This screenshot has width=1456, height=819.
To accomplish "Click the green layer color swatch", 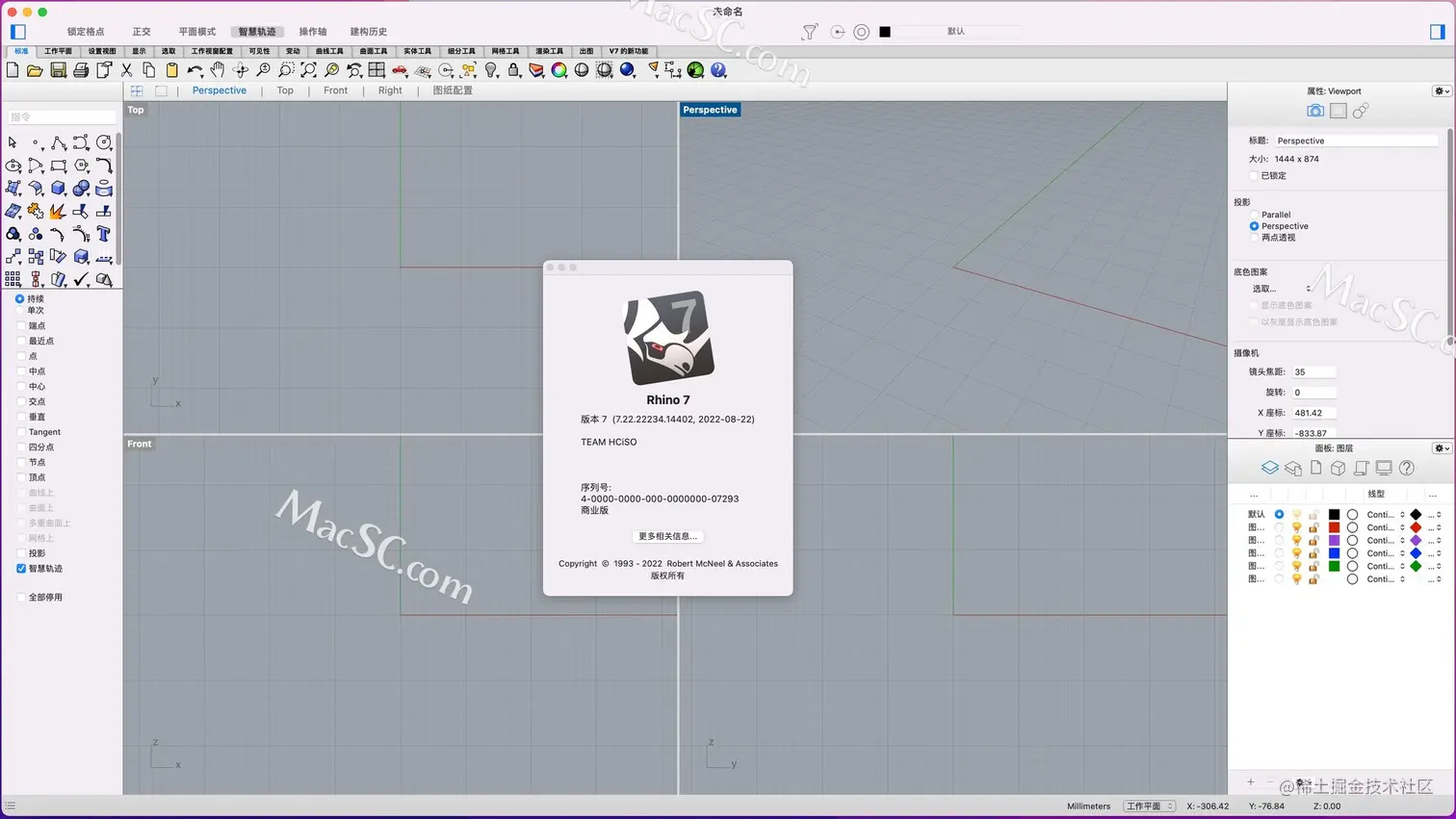I will pos(1335,566).
